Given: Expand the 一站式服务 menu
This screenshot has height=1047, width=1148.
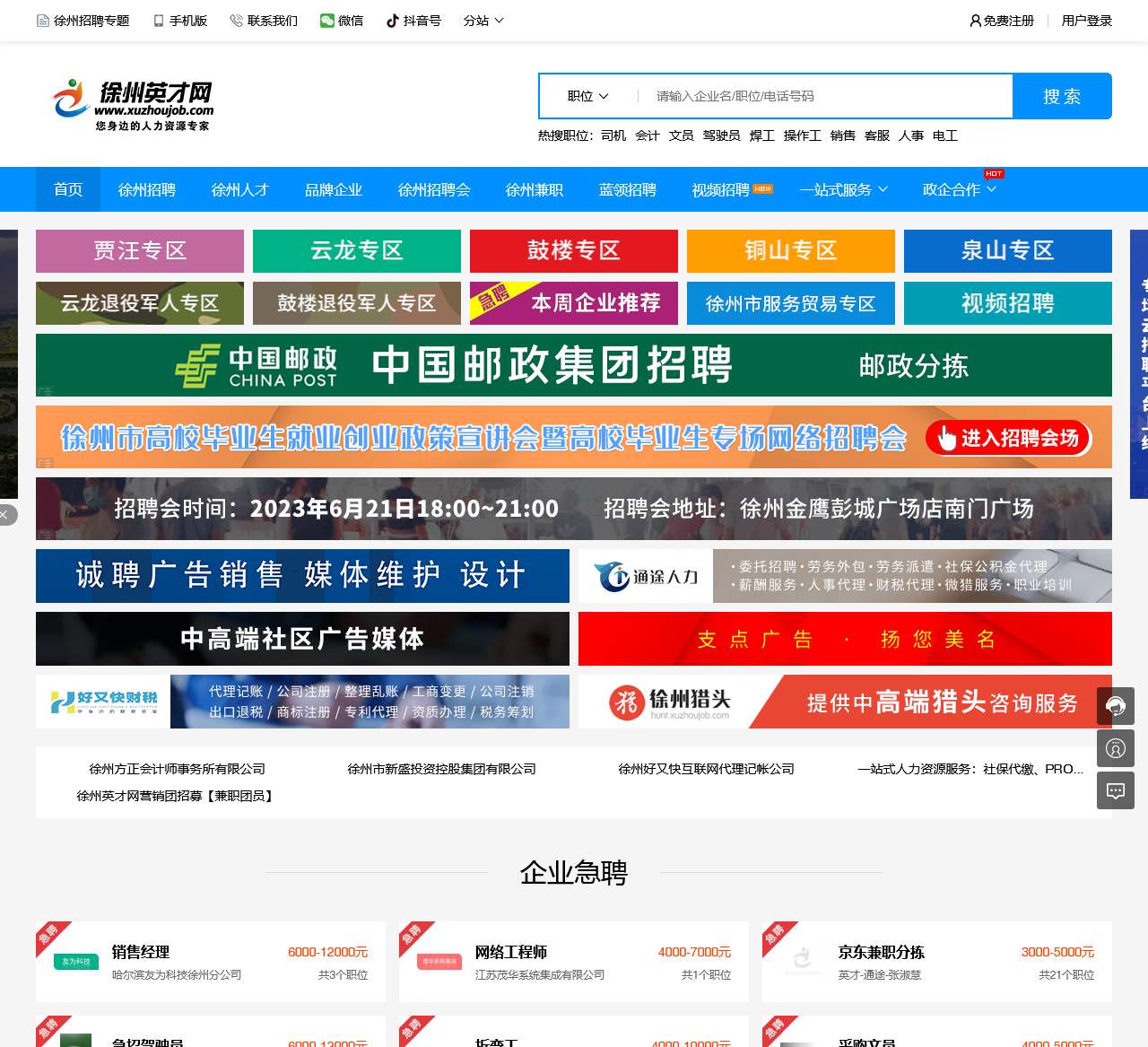Looking at the screenshot, I should [x=844, y=189].
